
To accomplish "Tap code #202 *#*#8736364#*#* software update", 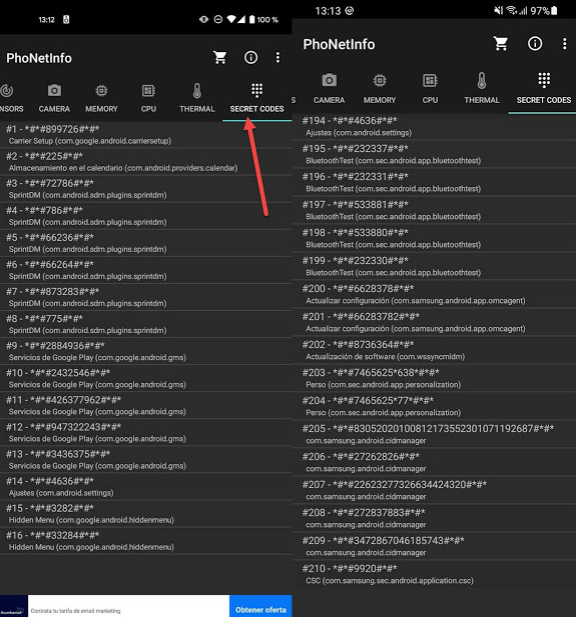I will (434, 350).
